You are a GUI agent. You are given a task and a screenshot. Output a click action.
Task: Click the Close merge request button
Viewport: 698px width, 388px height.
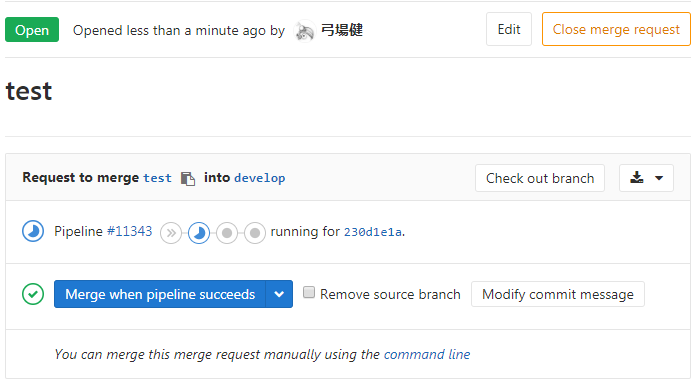(x=616, y=29)
